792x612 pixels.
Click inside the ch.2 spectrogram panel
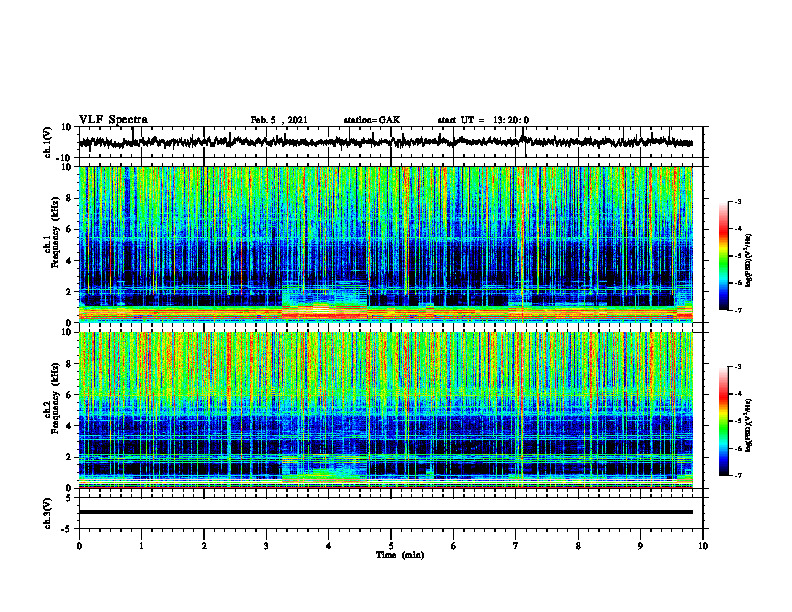point(386,410)
